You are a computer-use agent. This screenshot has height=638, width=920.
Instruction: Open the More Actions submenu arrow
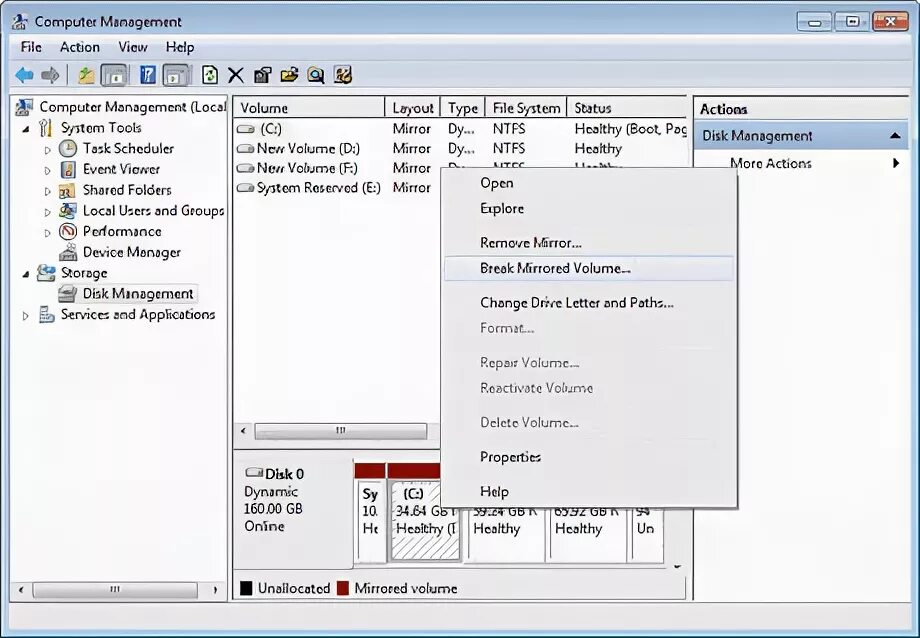[x=896, y=163]
